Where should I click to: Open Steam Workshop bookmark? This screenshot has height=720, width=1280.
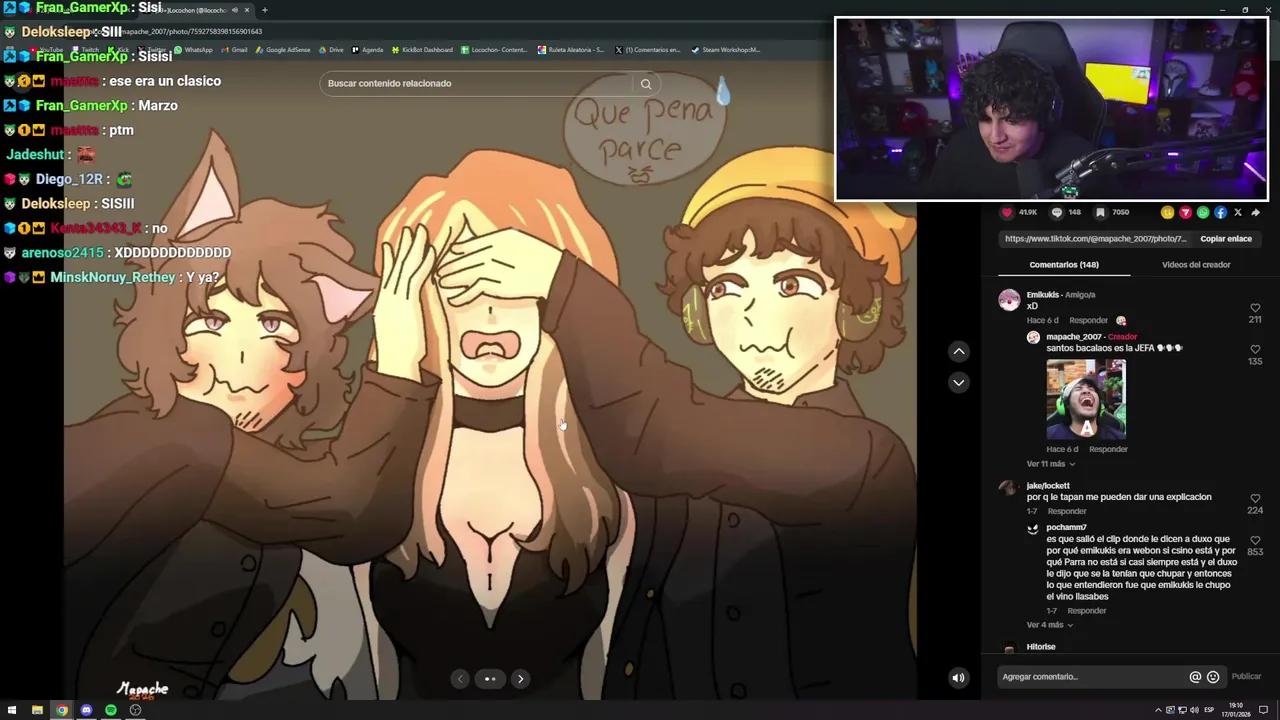[726, 50]
